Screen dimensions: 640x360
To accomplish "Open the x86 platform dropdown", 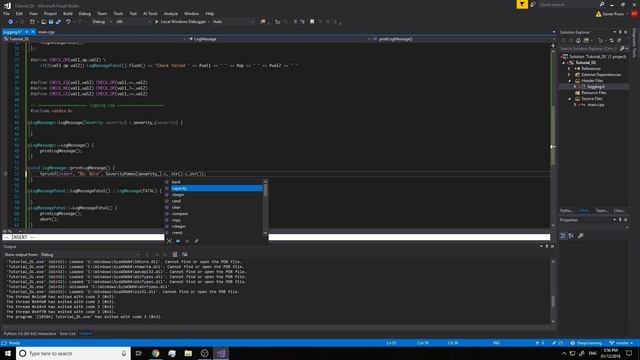I will 133,22.
